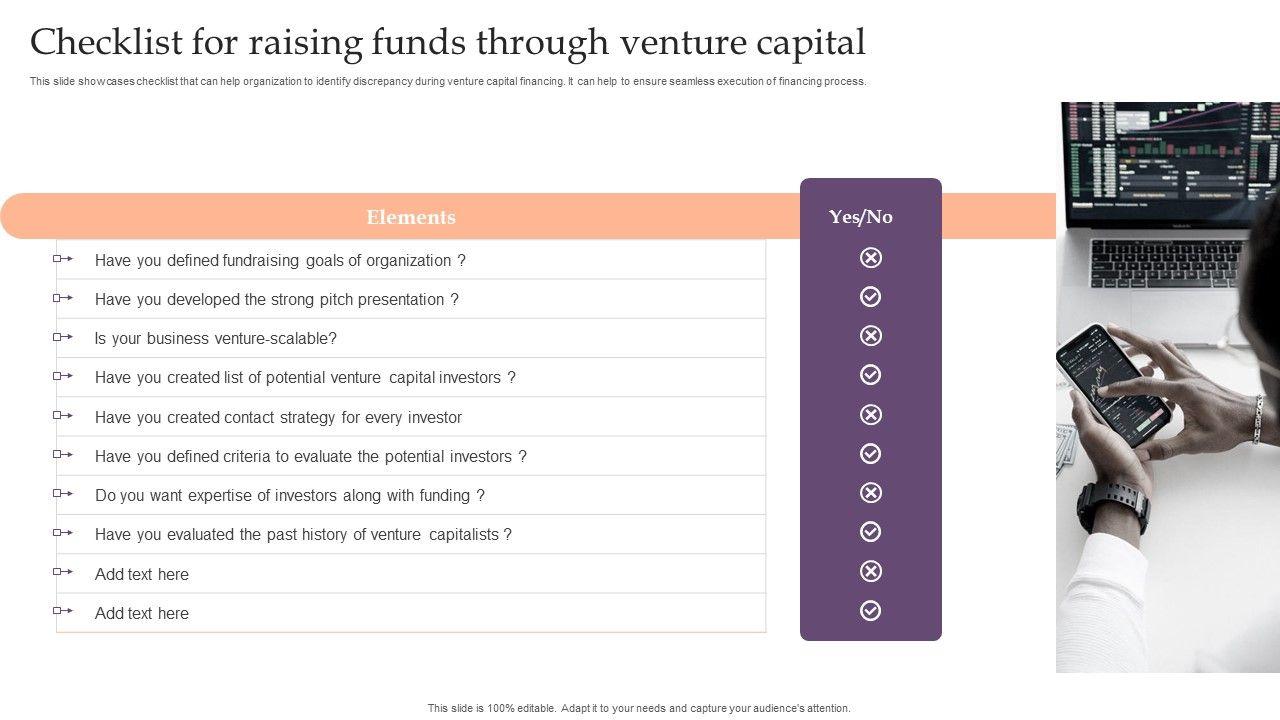Select the Yes/No column header
The image size is (1280, 720).
pyautogui.click(x=861, y=217)
